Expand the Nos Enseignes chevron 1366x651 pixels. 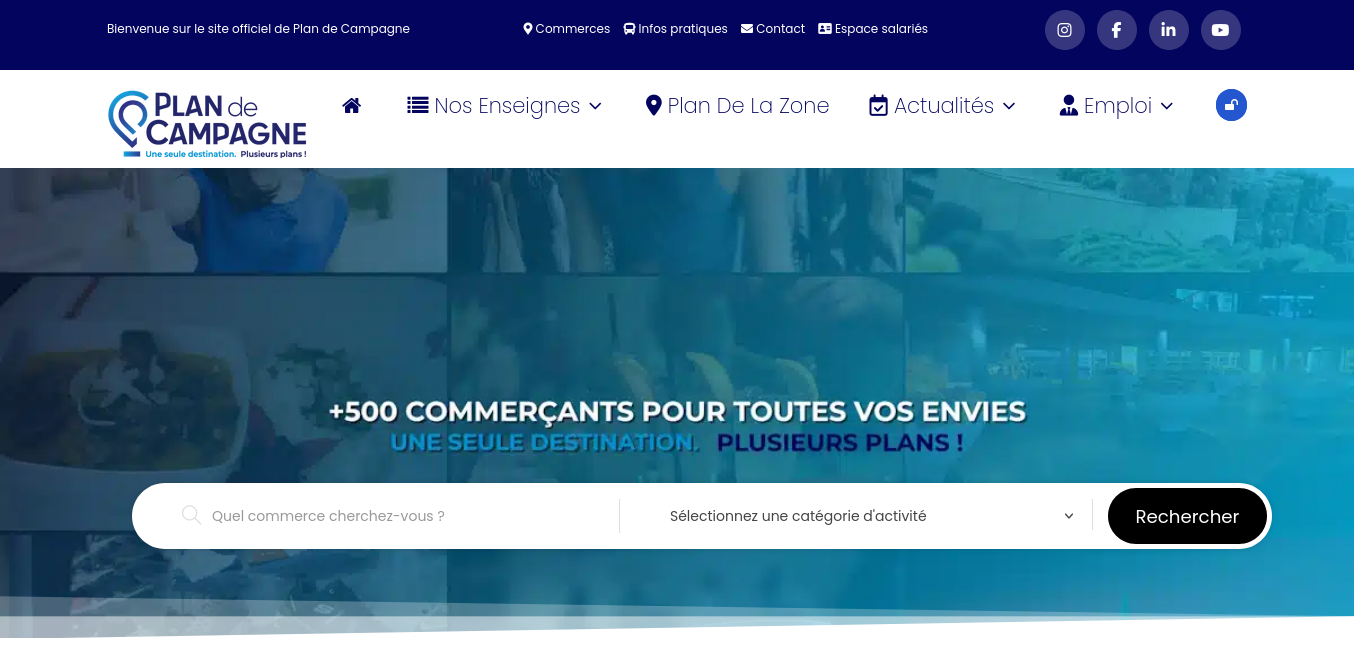point(595,106)
